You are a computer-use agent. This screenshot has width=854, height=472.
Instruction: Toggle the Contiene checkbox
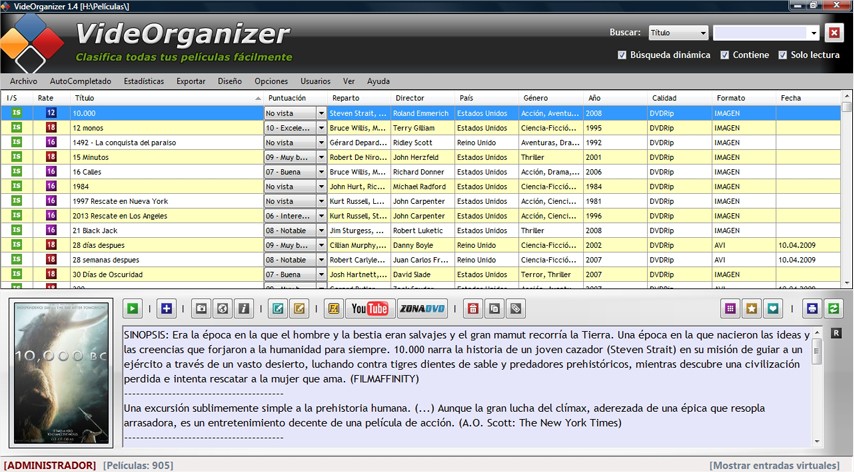pos(724,55)
